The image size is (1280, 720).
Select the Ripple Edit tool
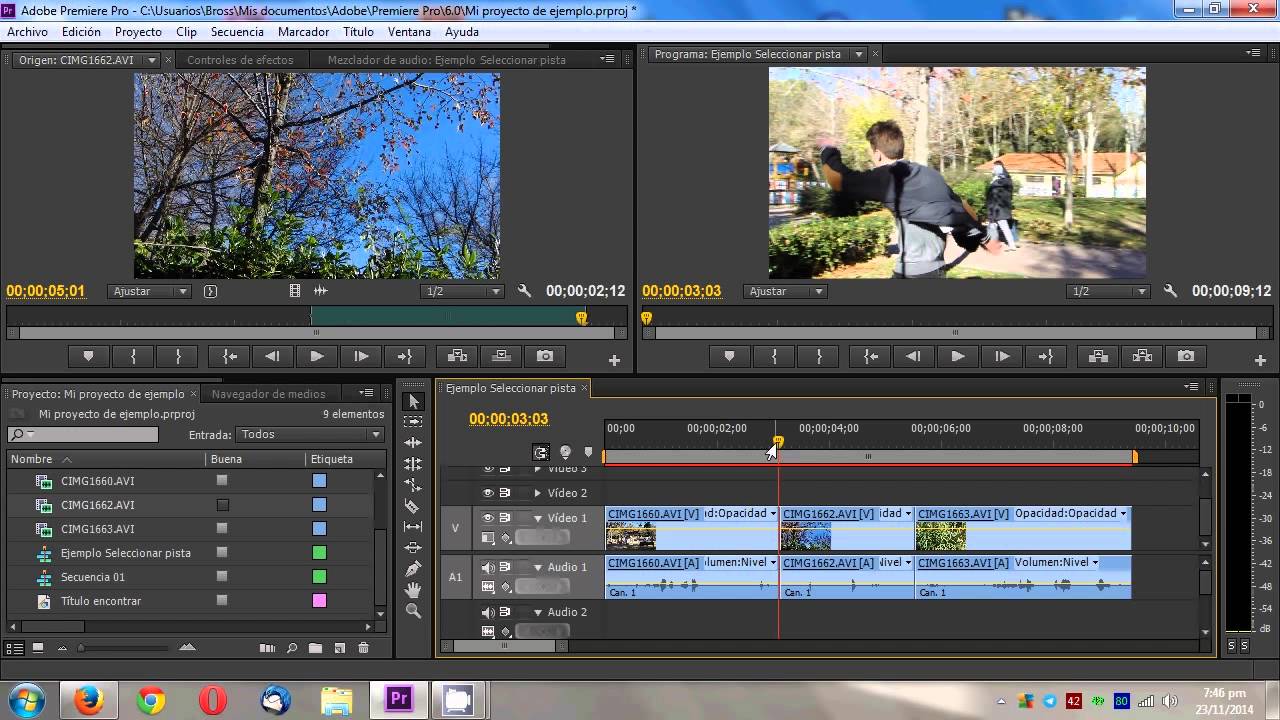tap(414, 443)
